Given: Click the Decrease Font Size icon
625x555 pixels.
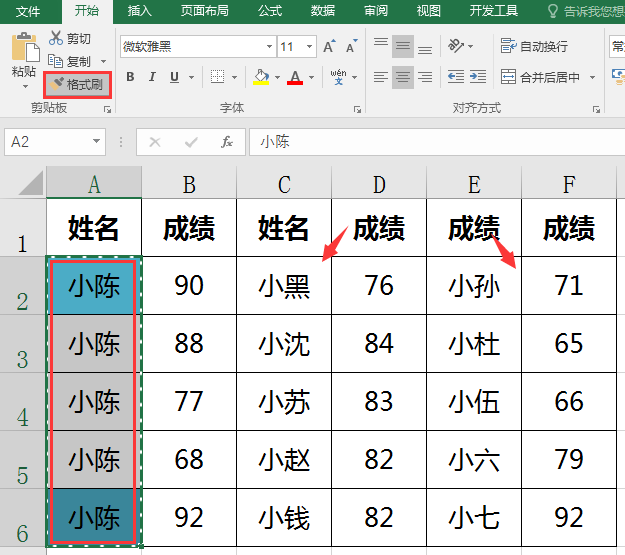Looking at the screenshot, I should tap(352, 47).
